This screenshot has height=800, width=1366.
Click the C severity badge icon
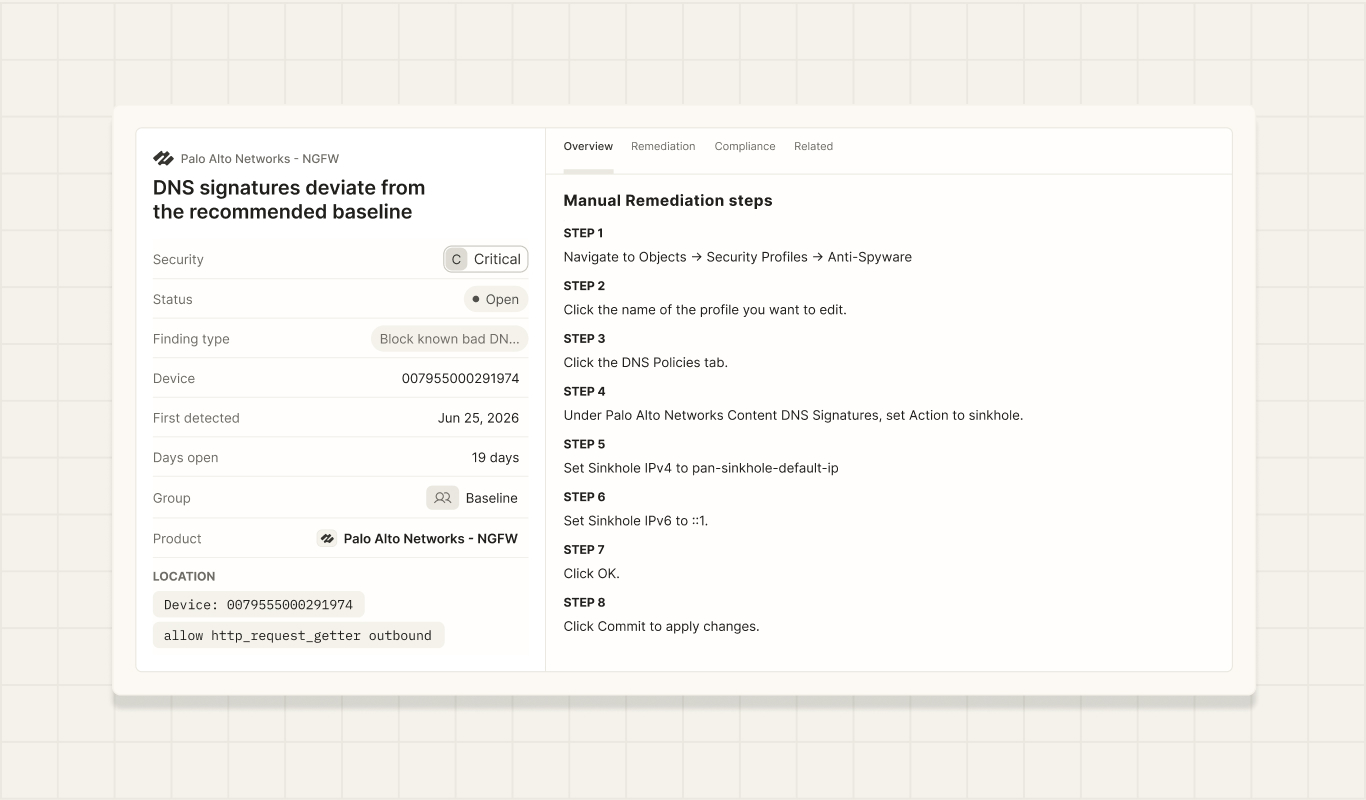456,259
